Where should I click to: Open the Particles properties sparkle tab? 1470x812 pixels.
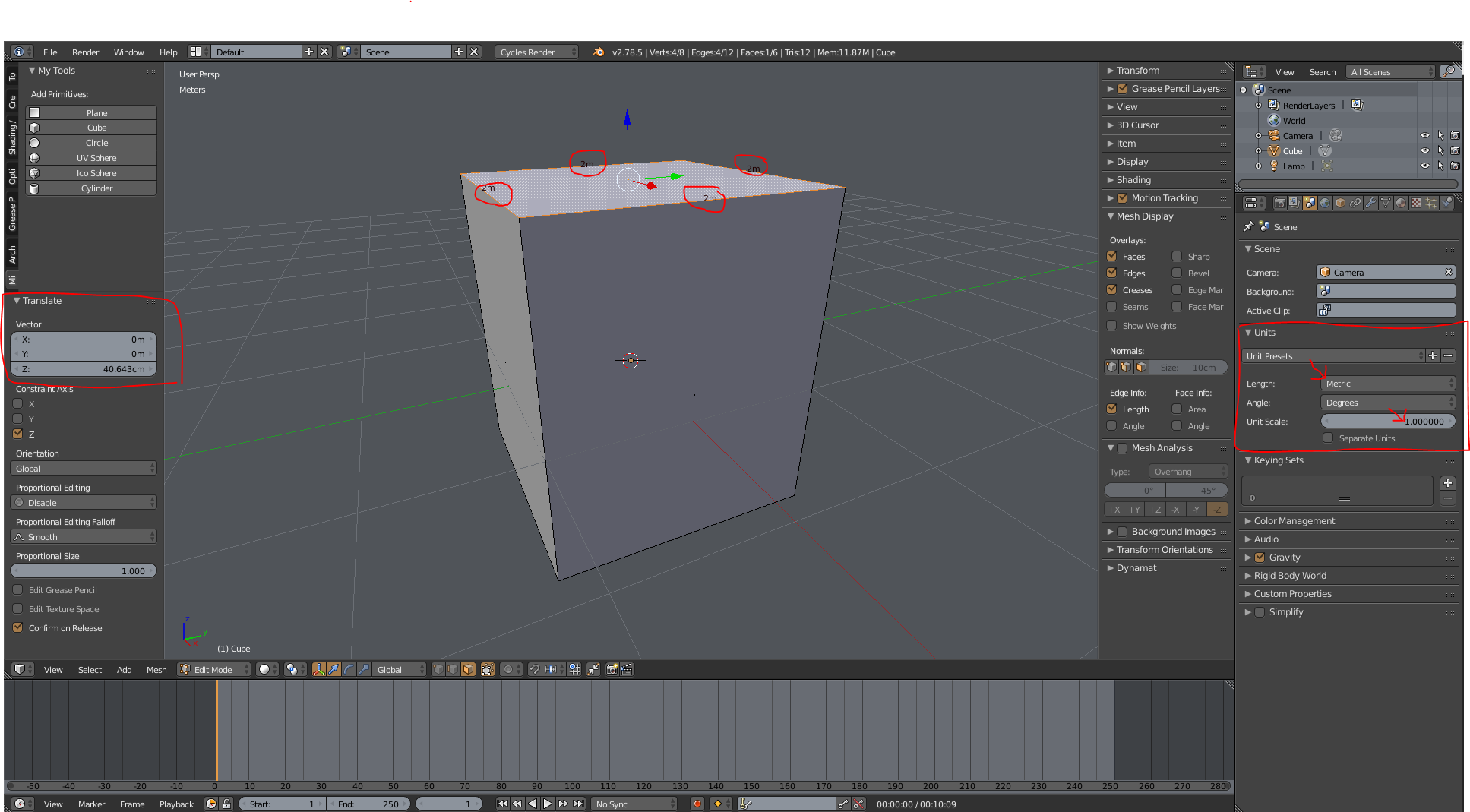[1431, 203]
